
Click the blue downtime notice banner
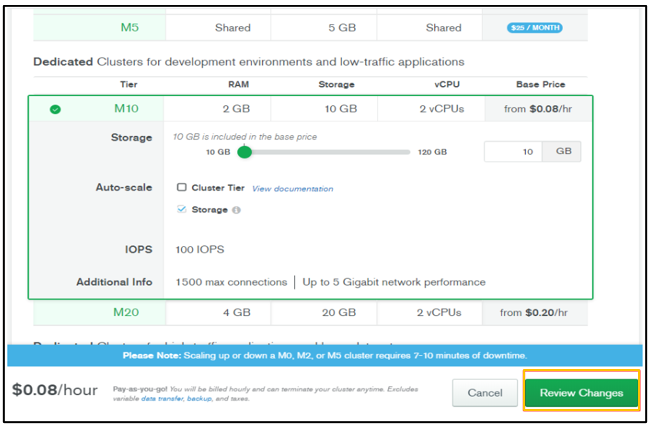point(325,355)
